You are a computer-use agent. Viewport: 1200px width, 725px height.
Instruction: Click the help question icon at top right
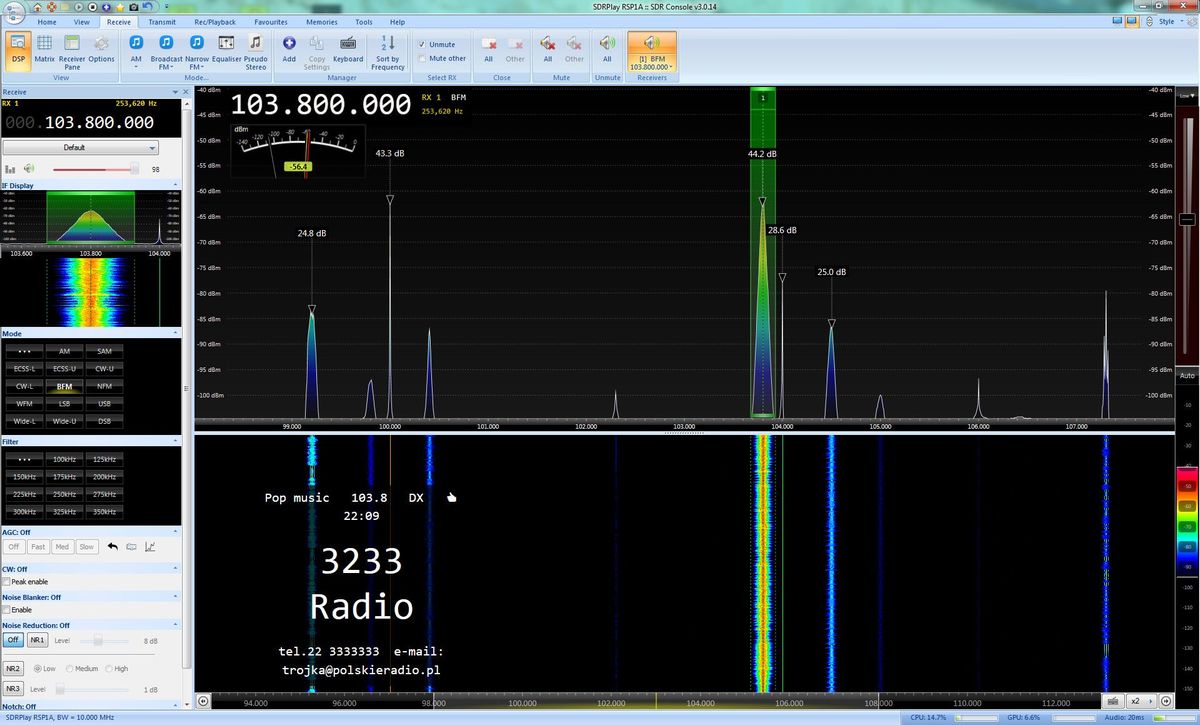[1191, 21]
